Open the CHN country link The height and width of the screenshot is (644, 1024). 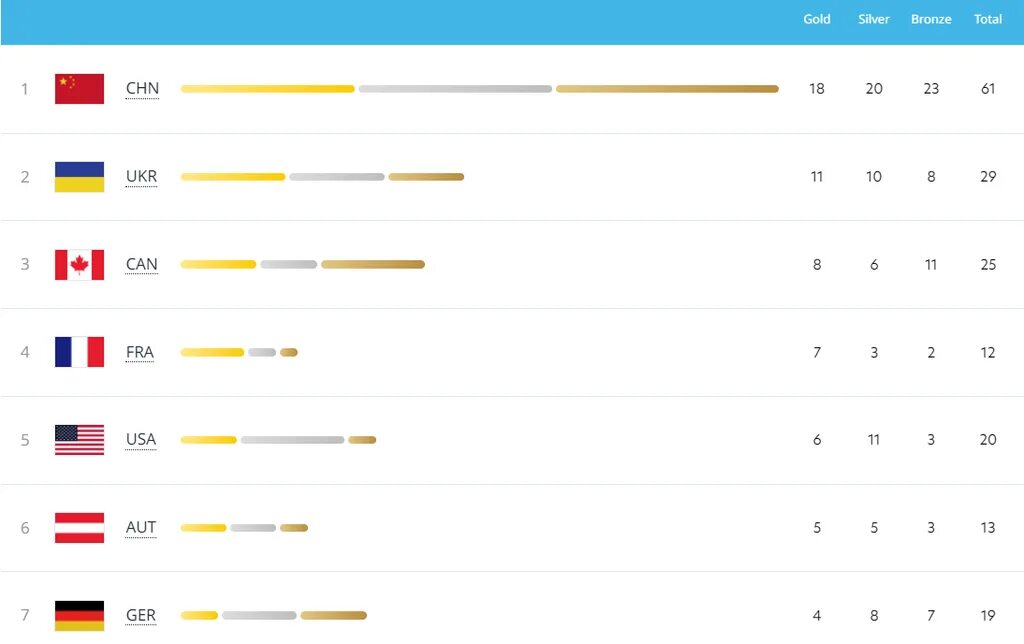click(x=142, y=89)
